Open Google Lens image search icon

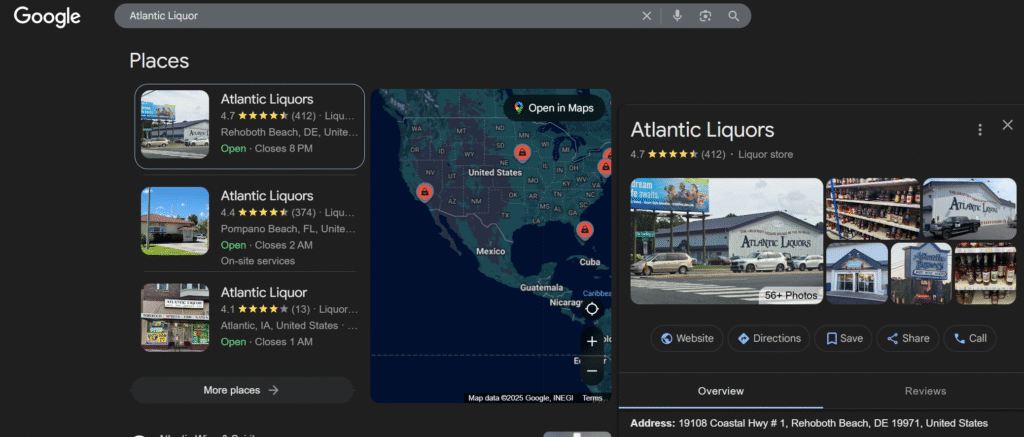705,16
